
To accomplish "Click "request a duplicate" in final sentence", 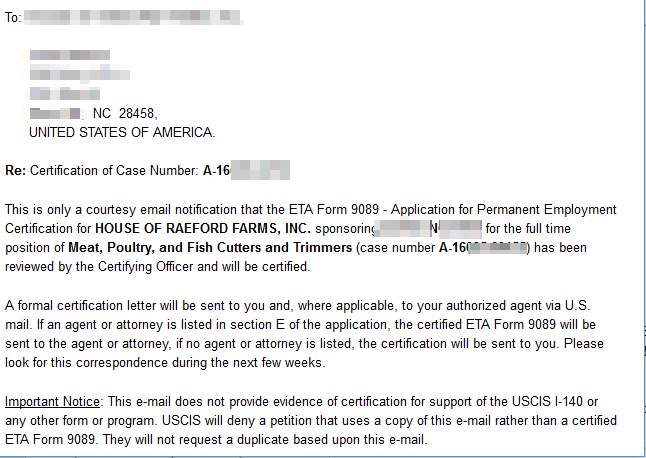I will click(x=303, y=439).
